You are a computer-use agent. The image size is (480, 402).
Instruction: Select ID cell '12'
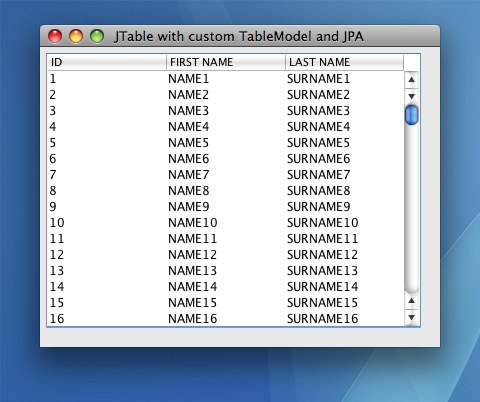pos(107,255)
